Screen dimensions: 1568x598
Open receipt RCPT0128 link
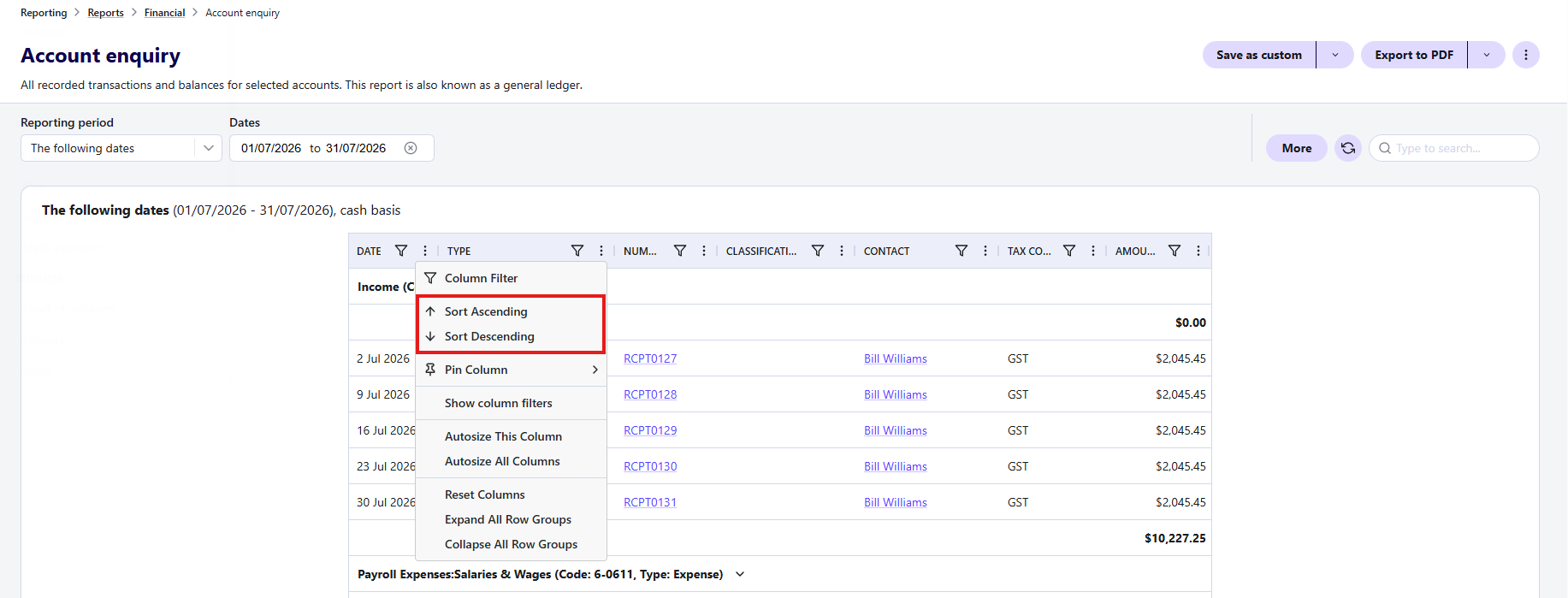650,394
